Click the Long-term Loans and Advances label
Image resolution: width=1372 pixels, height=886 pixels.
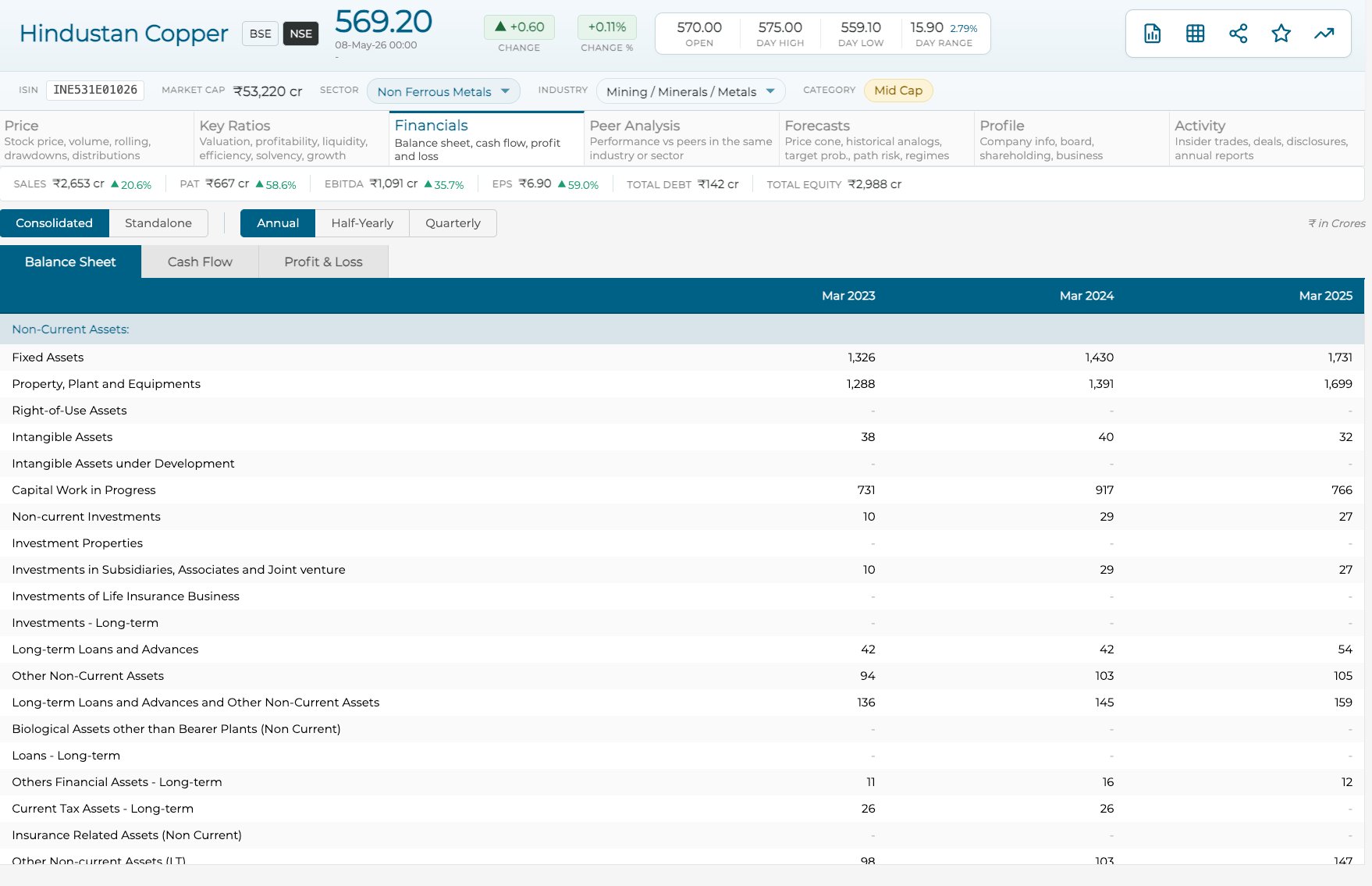coord(105,649)
